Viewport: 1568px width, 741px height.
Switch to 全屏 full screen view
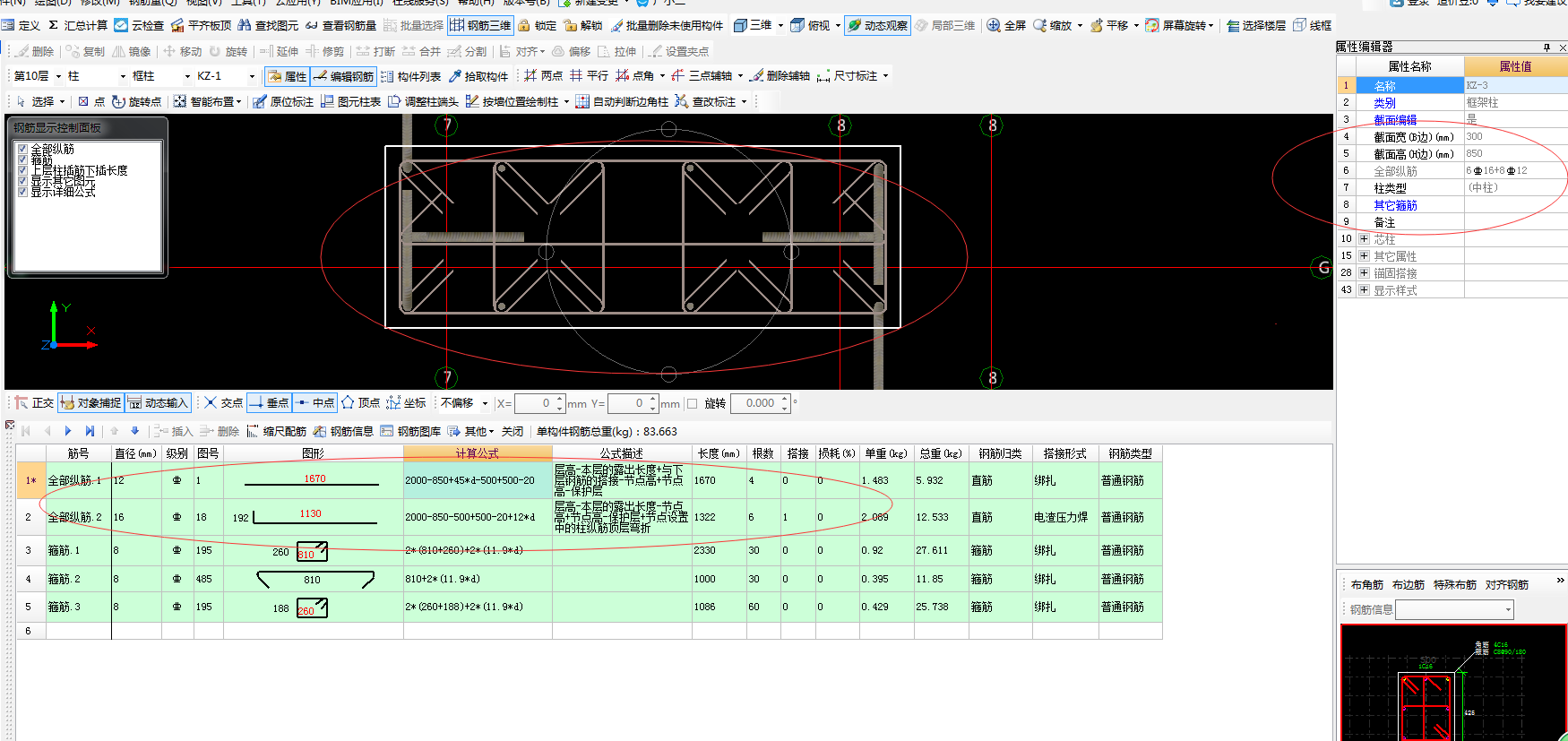pyautogui.click(x=1006, y=25)
